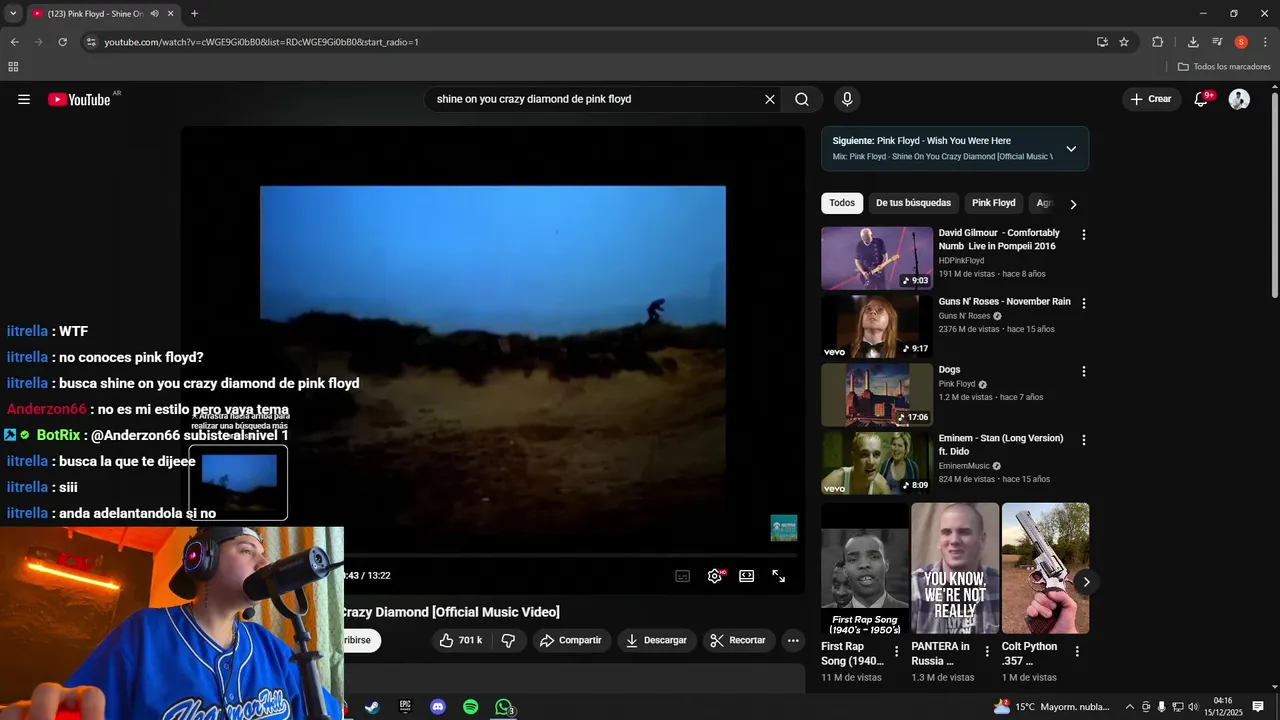Open options for Comfortably Numb video

click(x=1083, y=235)
